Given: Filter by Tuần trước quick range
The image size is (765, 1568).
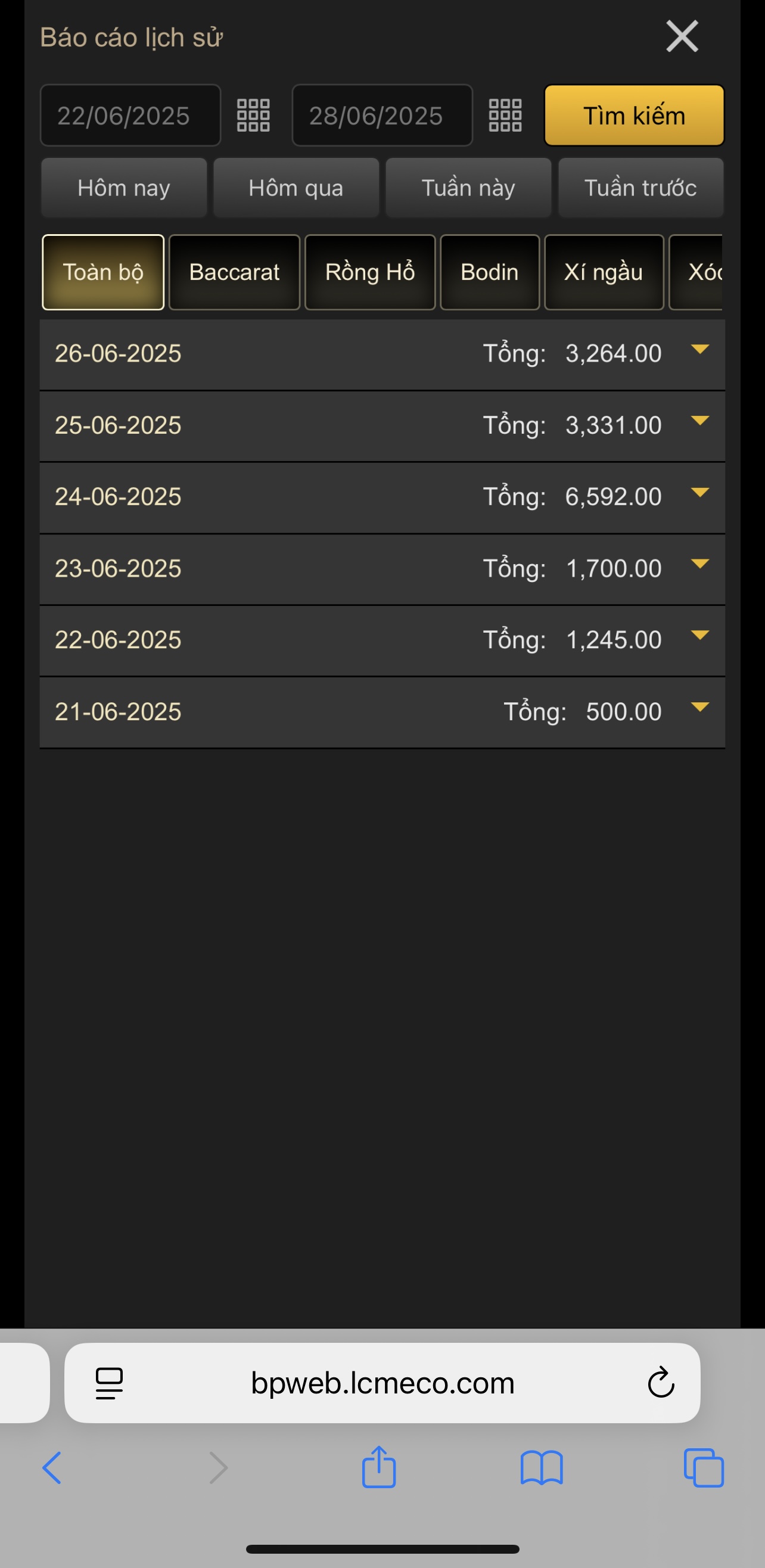Looking at the screenshot, I should coord(640,188).
